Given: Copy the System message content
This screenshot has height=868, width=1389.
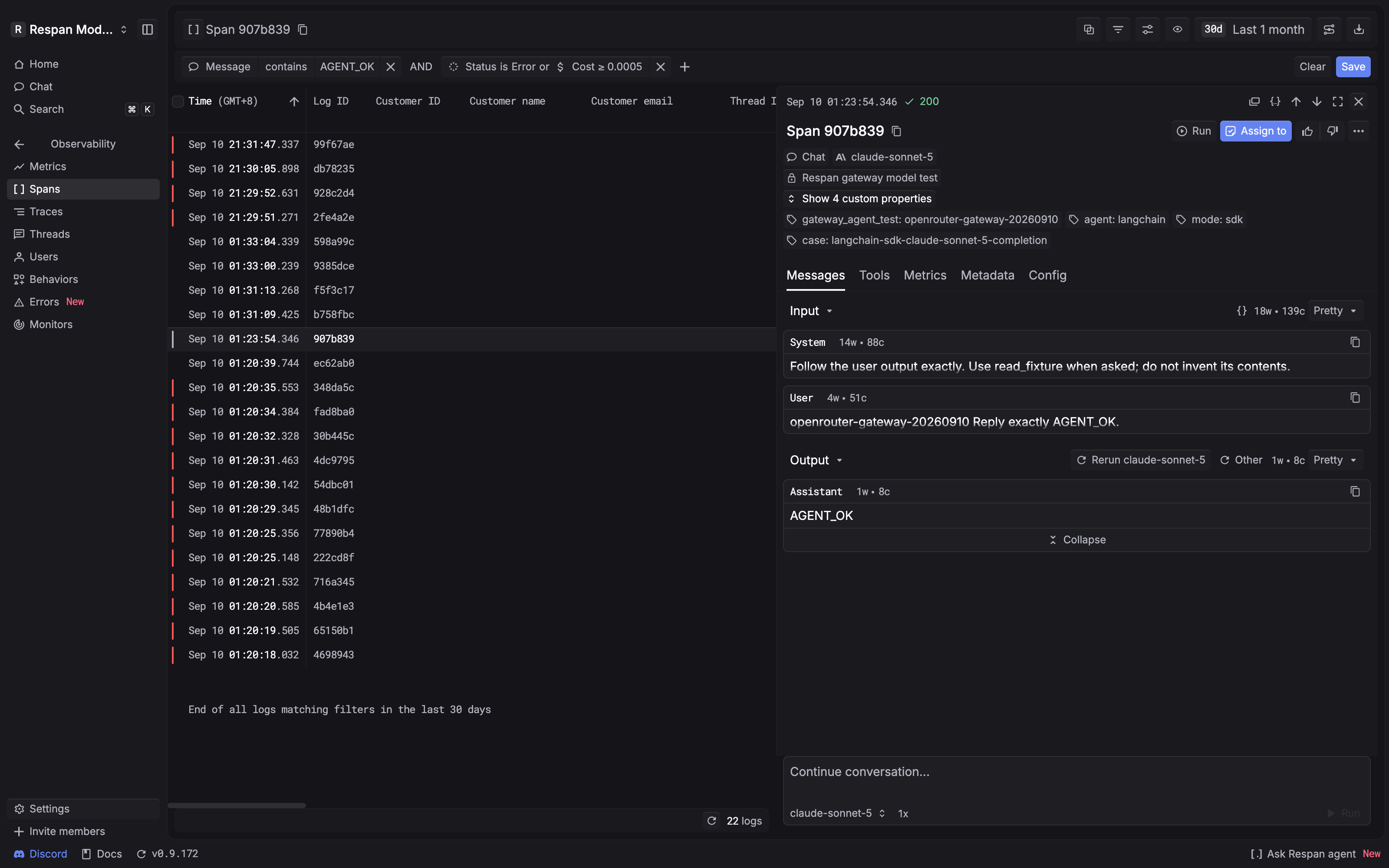Looking at the screenshot, I should coord(1355,342).
